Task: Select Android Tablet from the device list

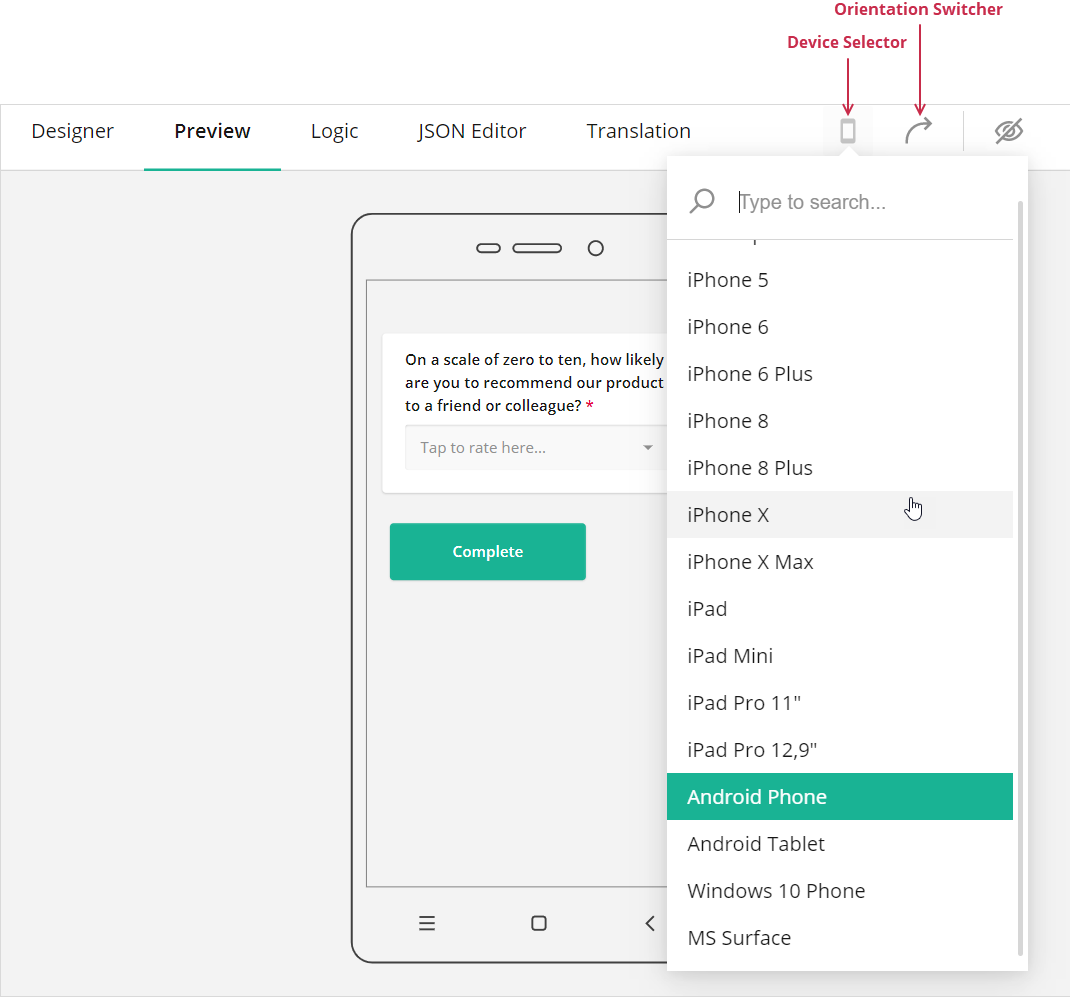Action: [756, 843]
